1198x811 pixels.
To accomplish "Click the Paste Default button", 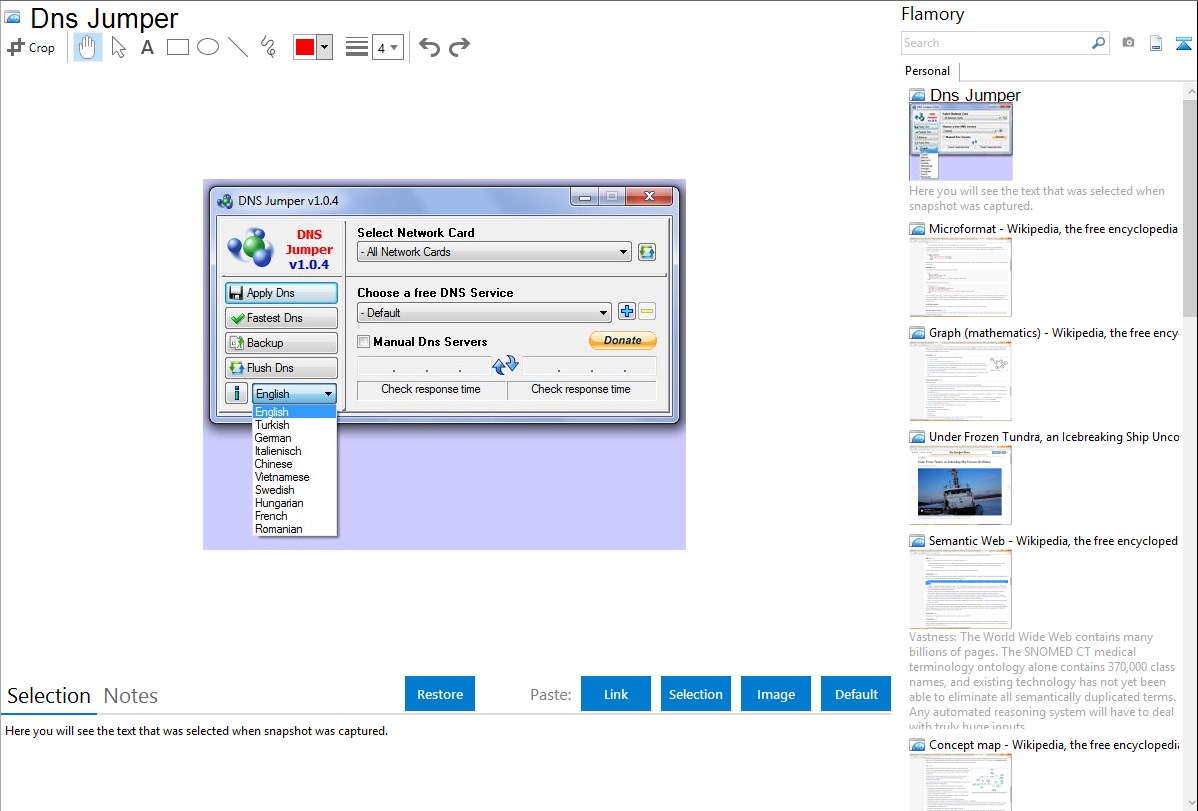I will pyautogui.click(x=856, y=694).
